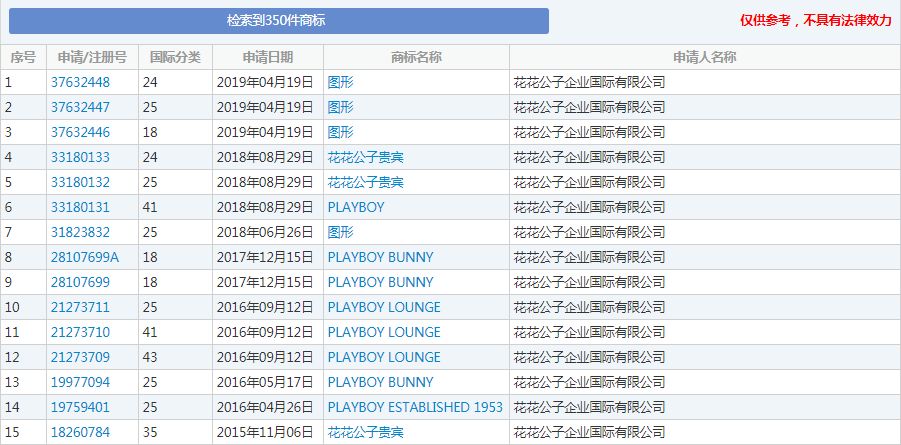Image resolution: width=901 pixels, height=445 pixels.
Task: Select application number 37632446
Action: coord(80,132)
